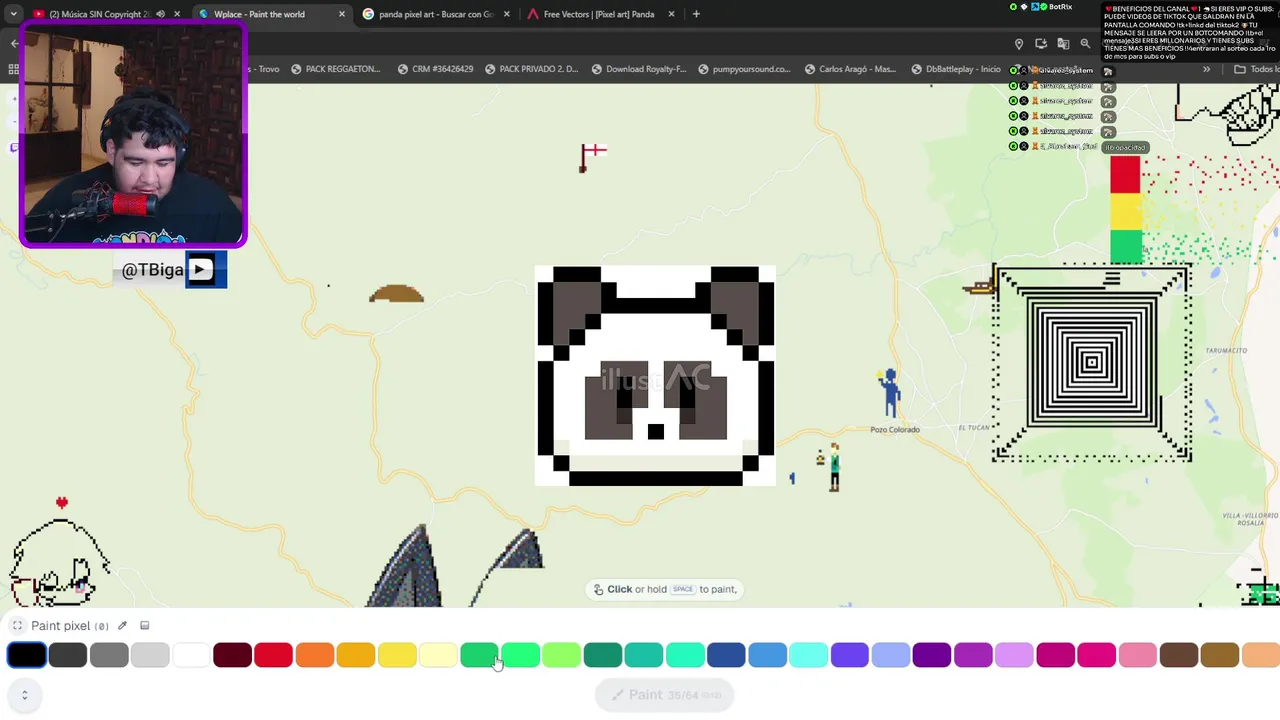Open the Todos los bookmarks folder

point(1256,69)
